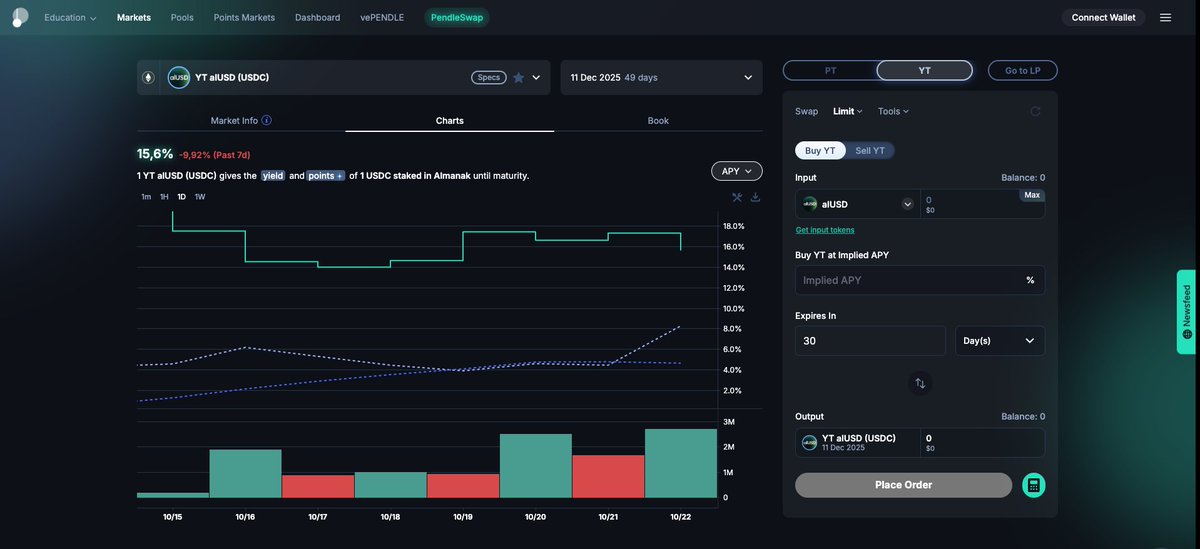Switch to the YT toggle
Image resolution: width=1200 pixels, height=549 pixels.
(924, 70)
